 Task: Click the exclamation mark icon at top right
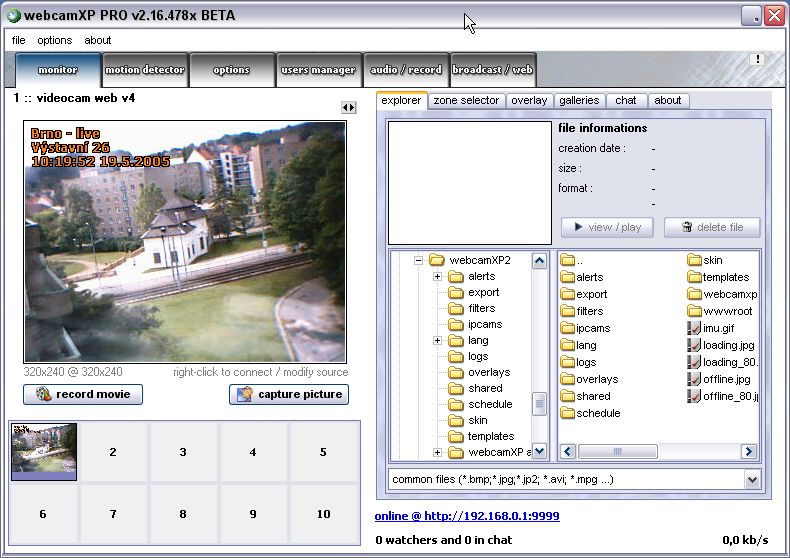point(757,59)
